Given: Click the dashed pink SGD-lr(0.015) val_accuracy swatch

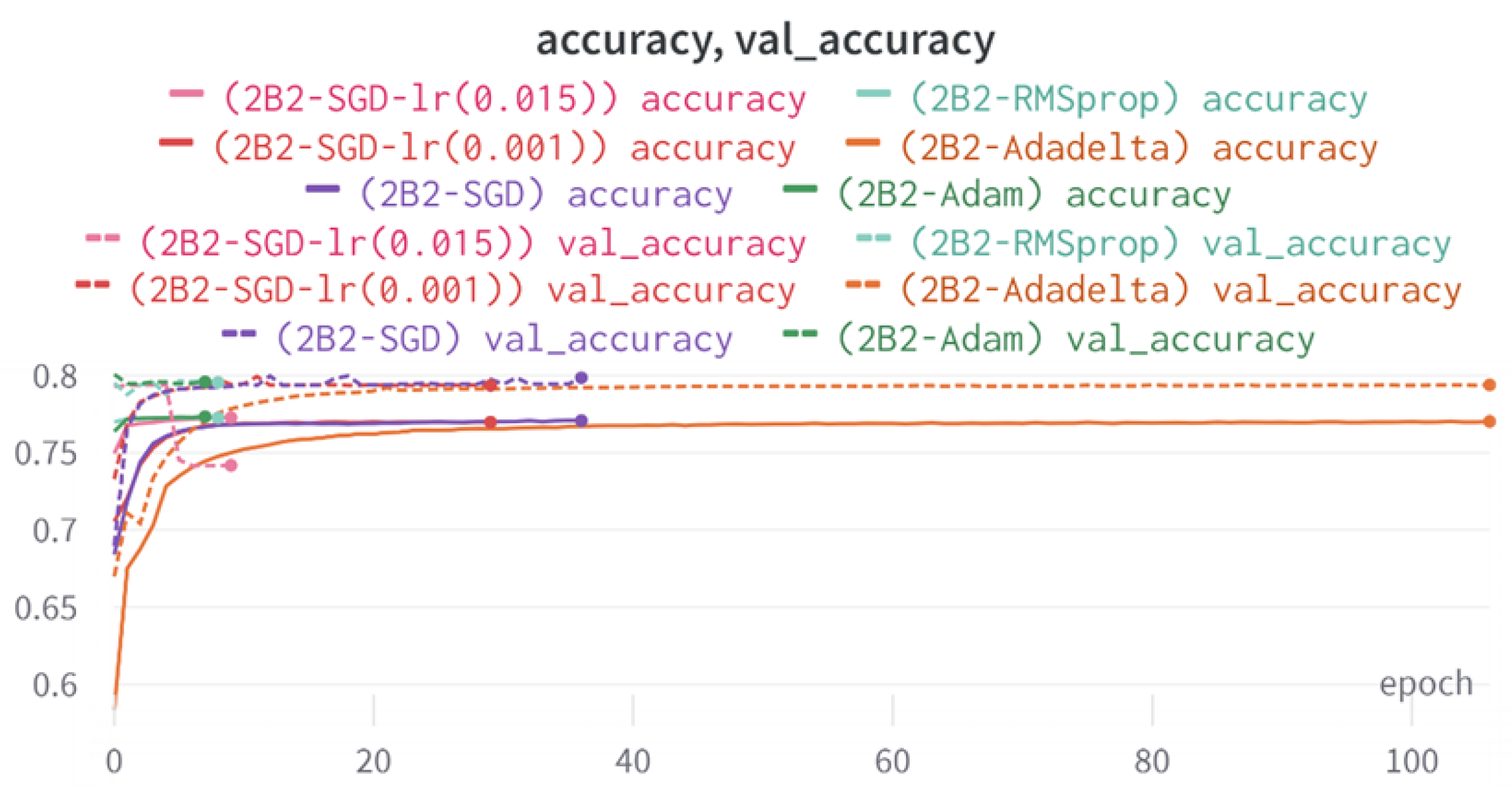Looking at the screenshot, I should 102,238.
